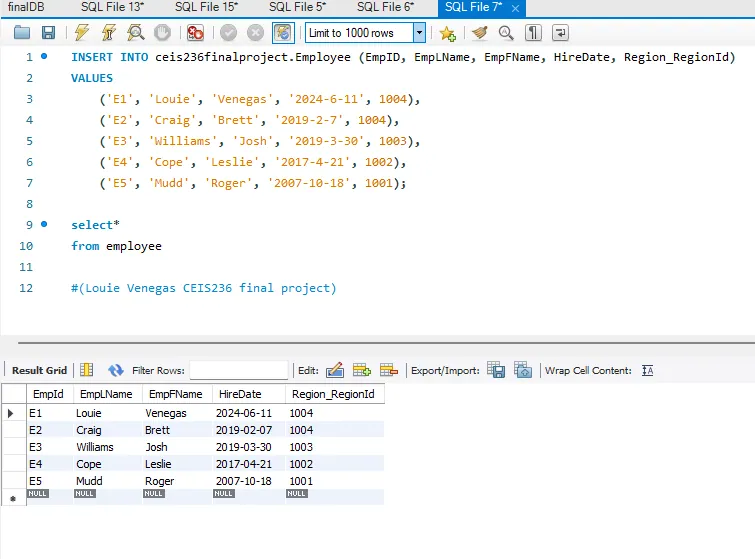Select cell Louie in result grid
The image size is (755, 559).
[x=107, y=413]
